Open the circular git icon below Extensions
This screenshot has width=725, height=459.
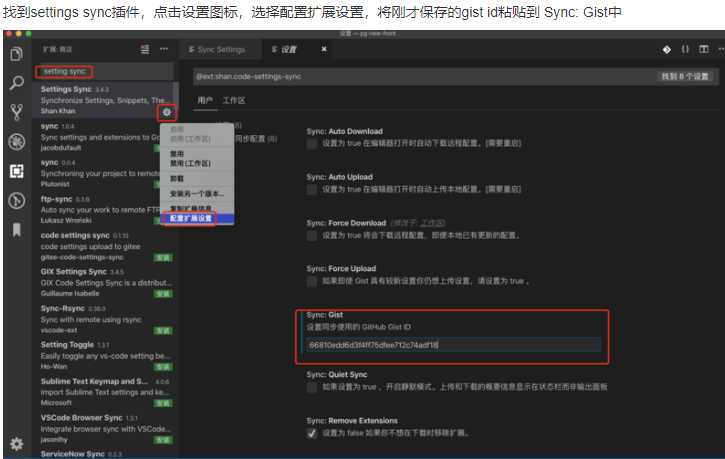(x=17, y=201)
